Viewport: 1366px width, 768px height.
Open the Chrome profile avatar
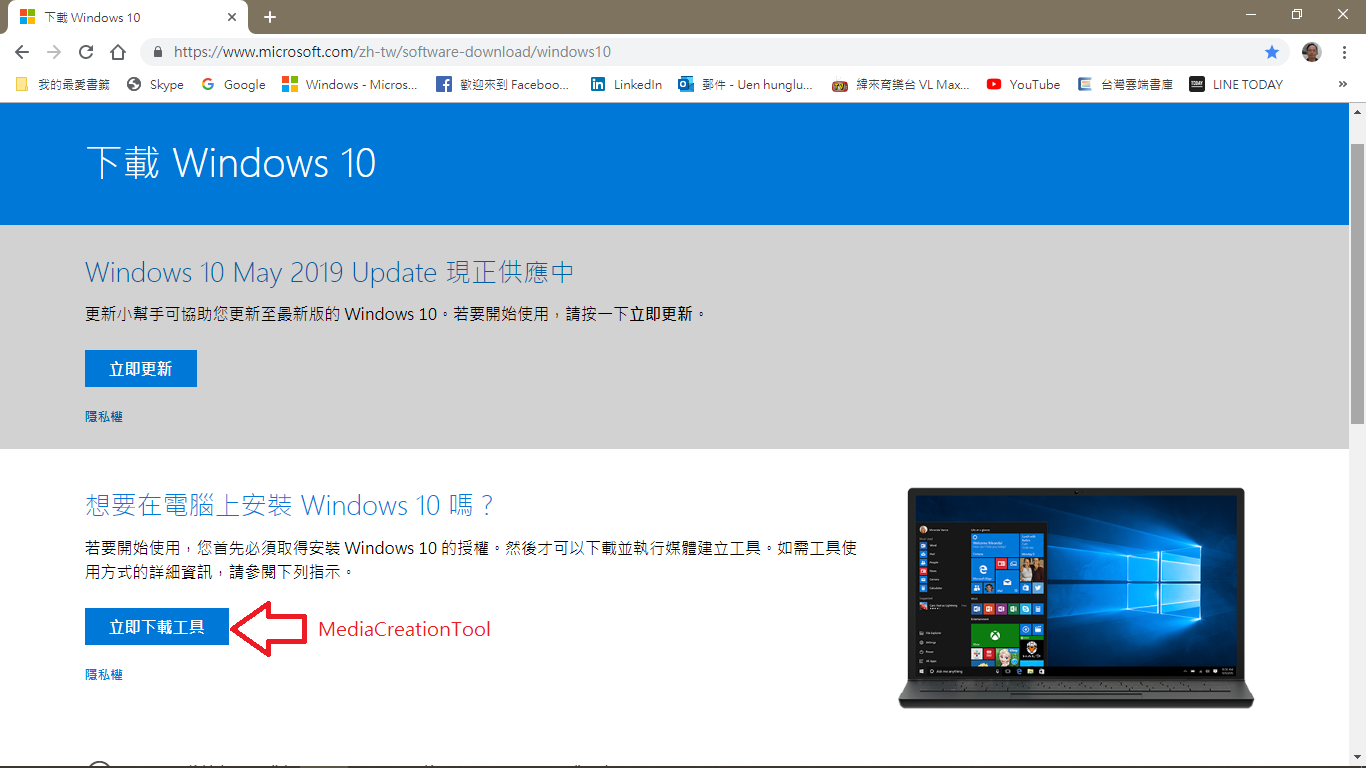pos(1312,52)
